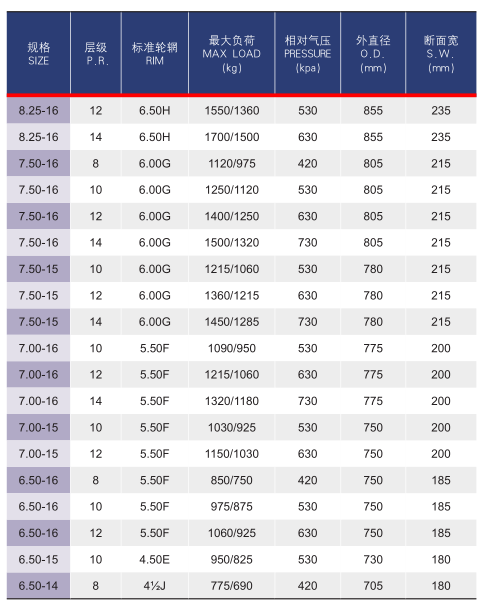Click the S.W. (mm) header
The image size is (485, 606).
[x=441, y=53]
